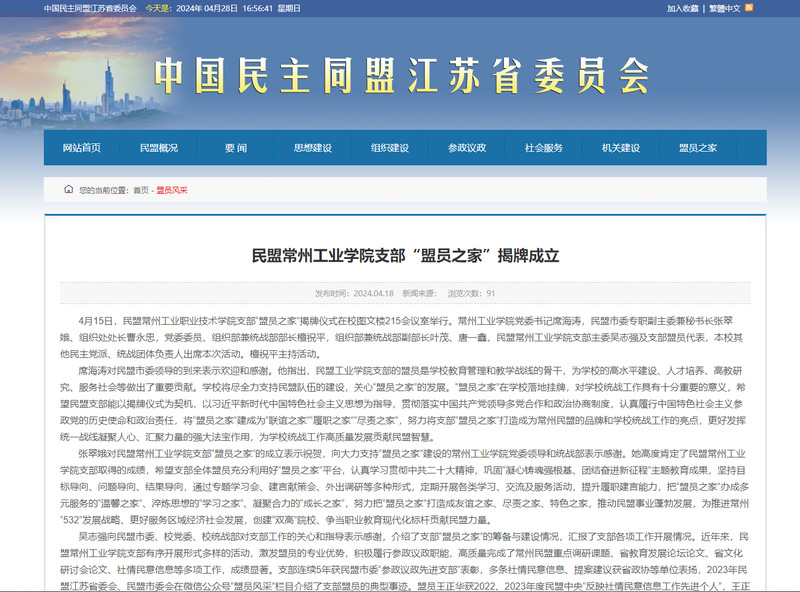Click the home icon in breadcrumb bar
The image size is (800, 592).
coord(68,189)
